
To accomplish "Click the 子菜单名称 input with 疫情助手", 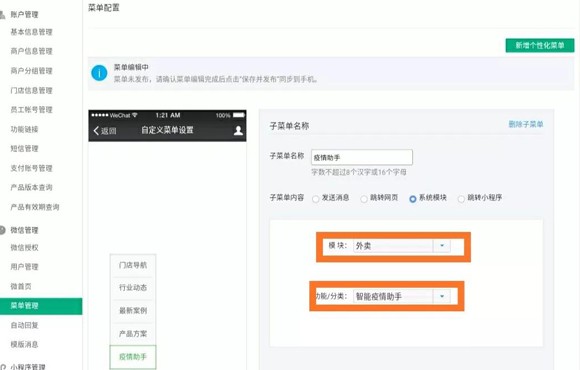I will (362, 157).
